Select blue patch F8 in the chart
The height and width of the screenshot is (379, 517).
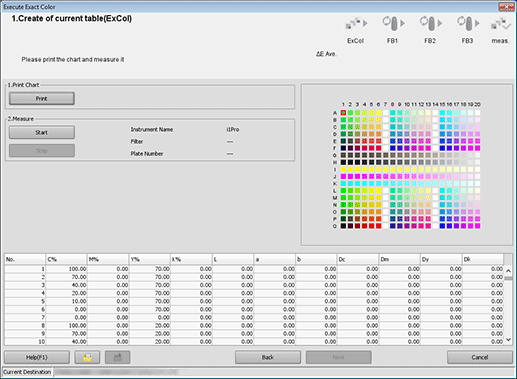click(393, 148)
